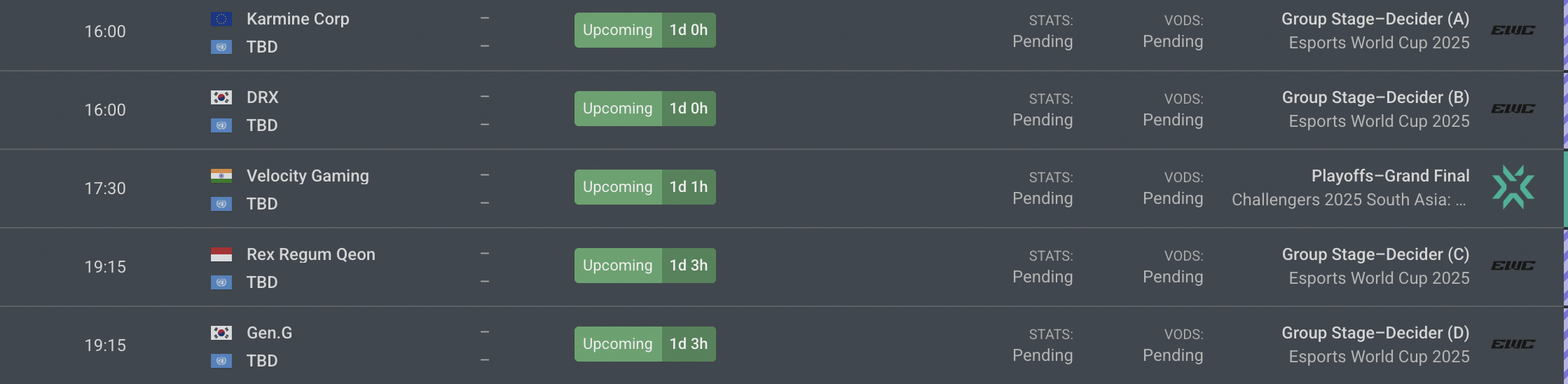This screenshot has height=384, width=1568.
Task: Click the South Korea flag beside Gen.G
Action: pos(221,333)
